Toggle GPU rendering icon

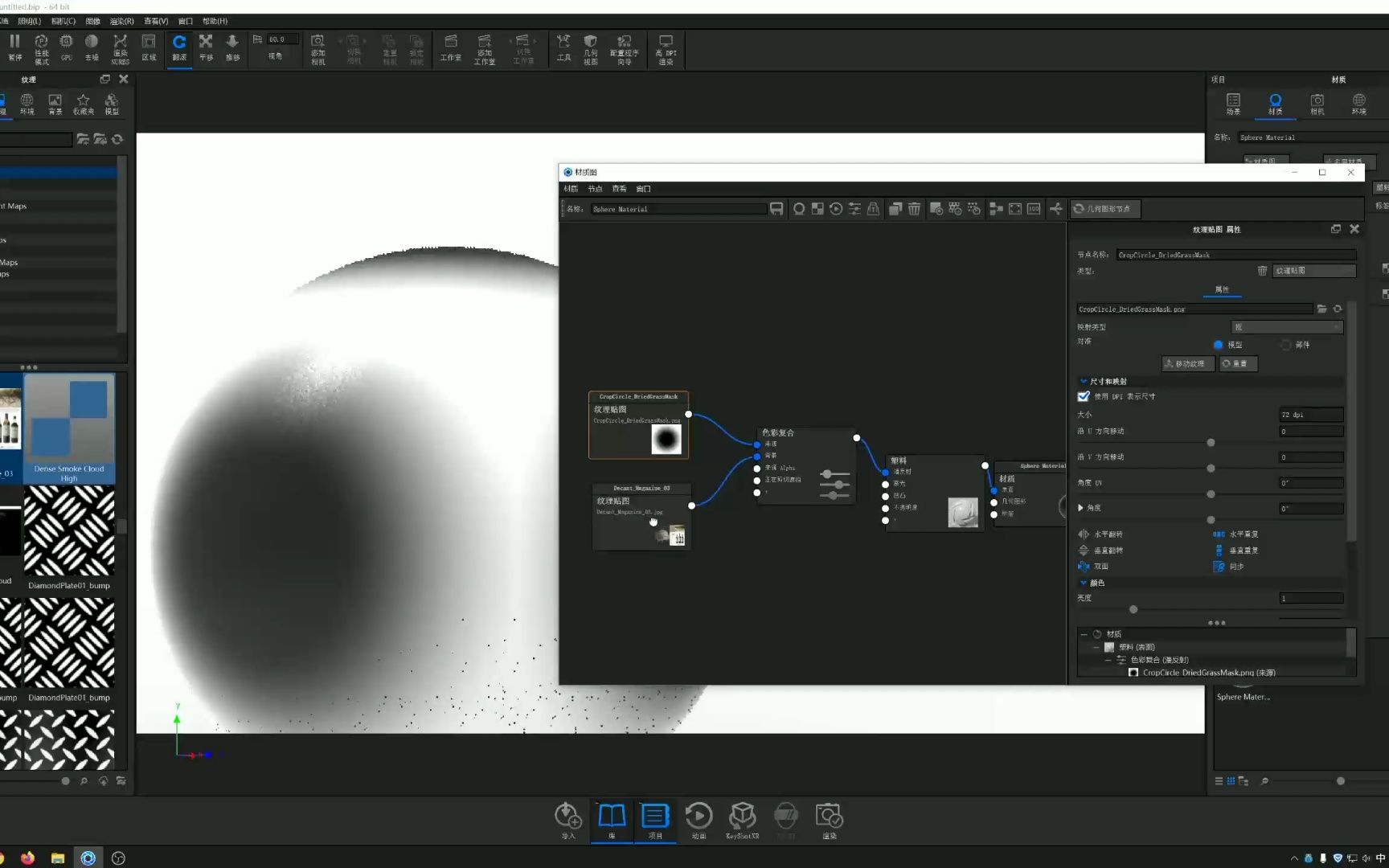[66, 47]
